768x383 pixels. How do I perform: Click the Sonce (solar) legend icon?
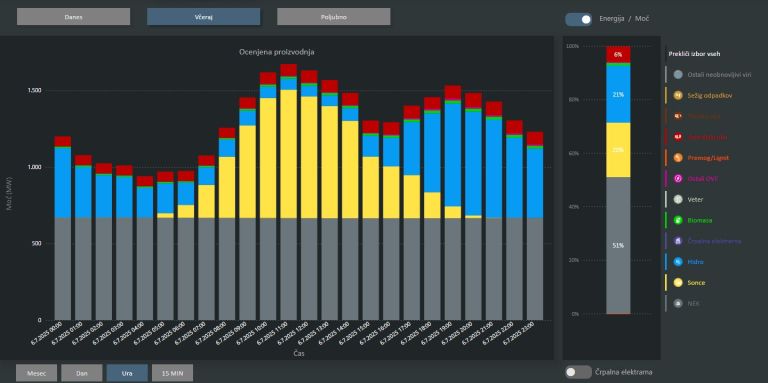[678, 283]
